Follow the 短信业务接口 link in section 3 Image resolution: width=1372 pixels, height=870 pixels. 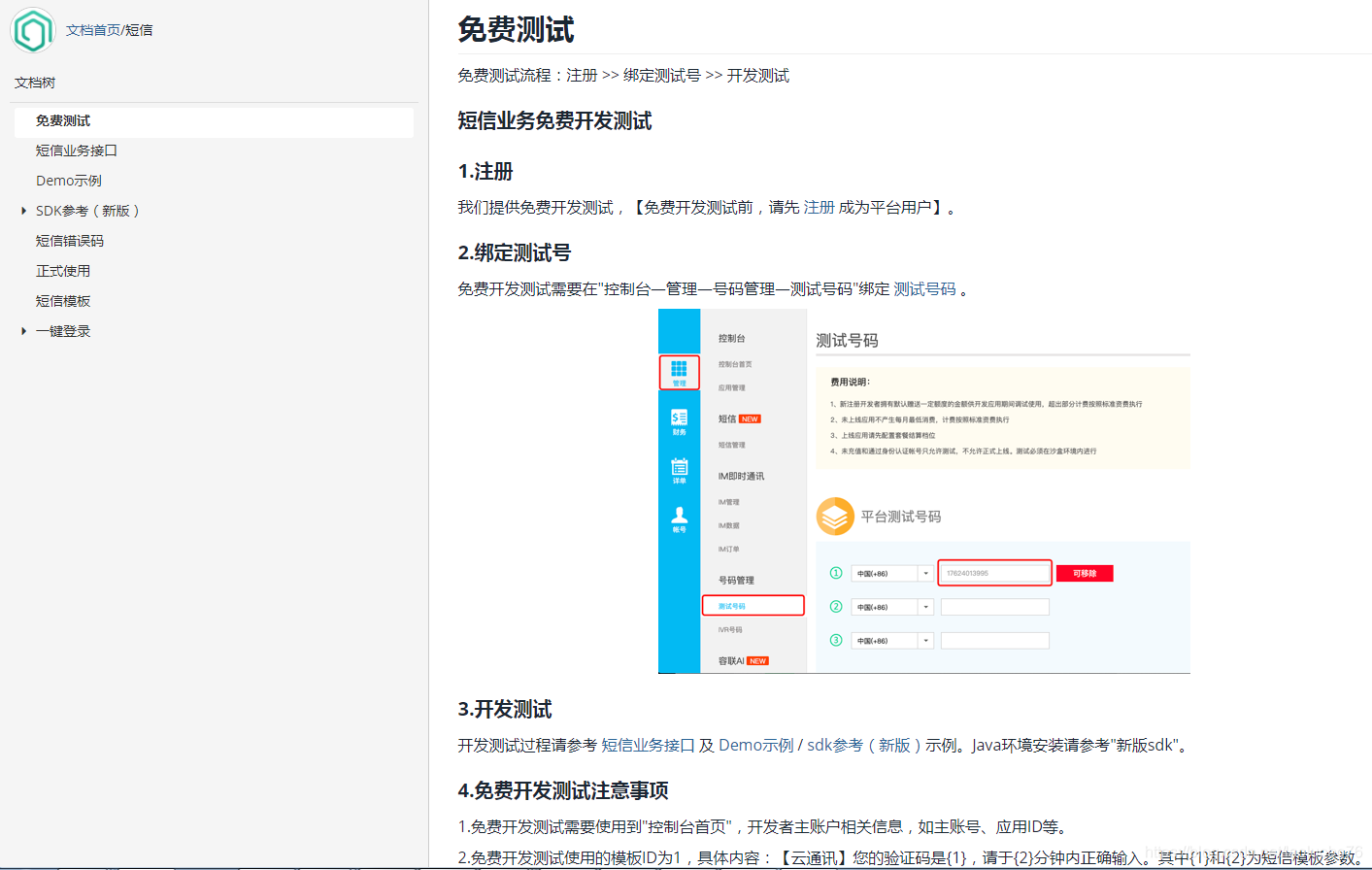pos(648,745)
